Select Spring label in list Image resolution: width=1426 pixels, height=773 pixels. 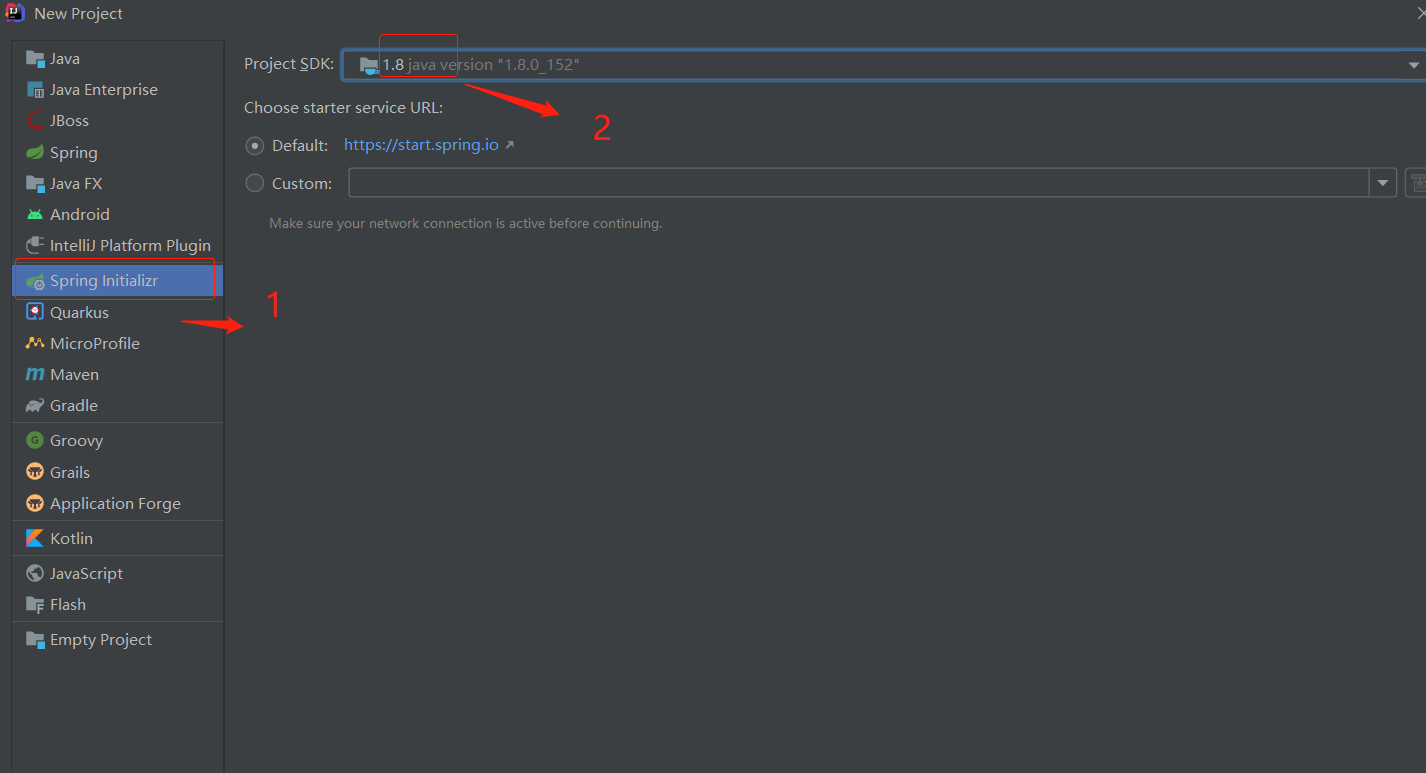74,153
